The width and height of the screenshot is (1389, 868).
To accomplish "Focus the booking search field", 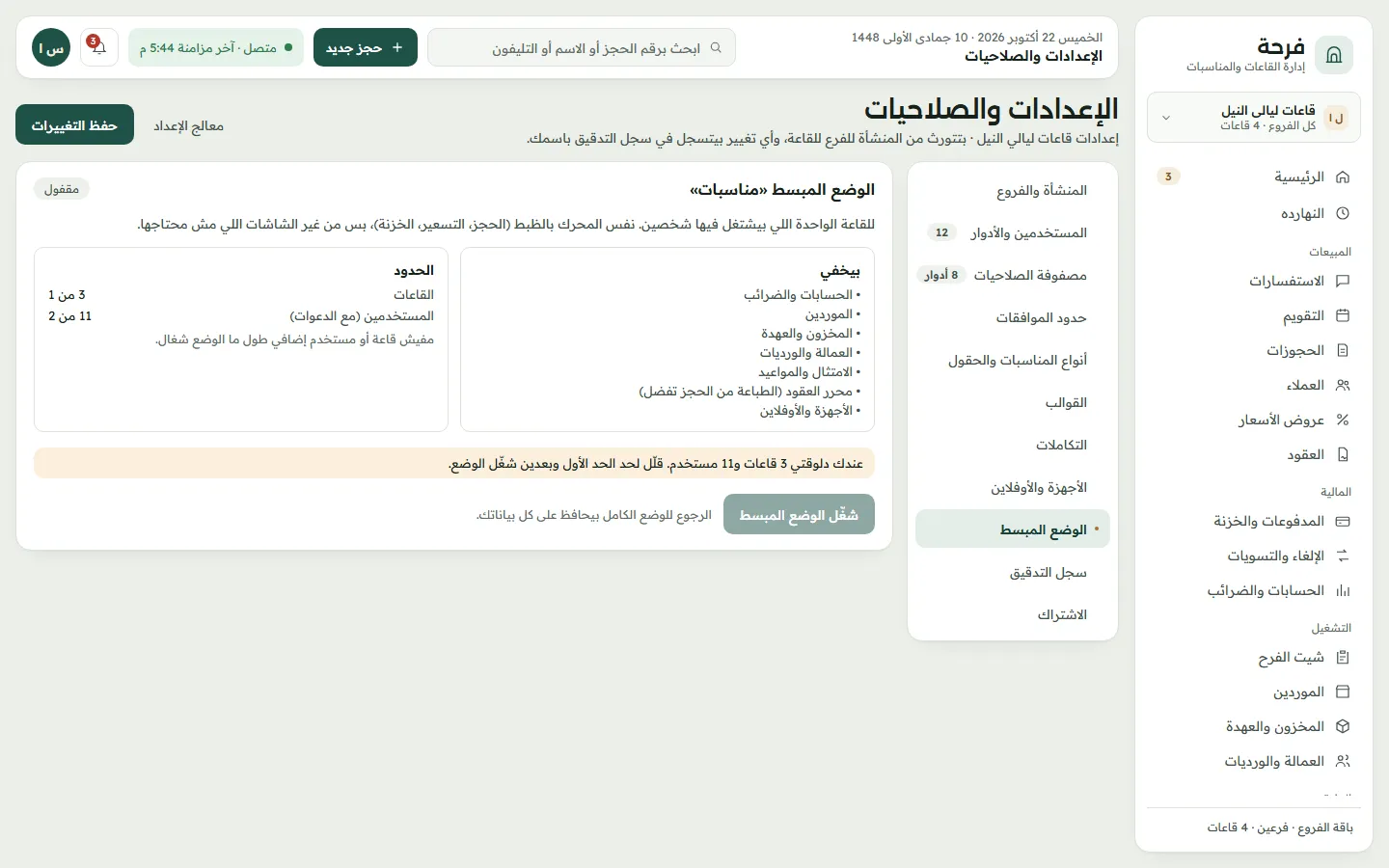I will click(582, 47).
